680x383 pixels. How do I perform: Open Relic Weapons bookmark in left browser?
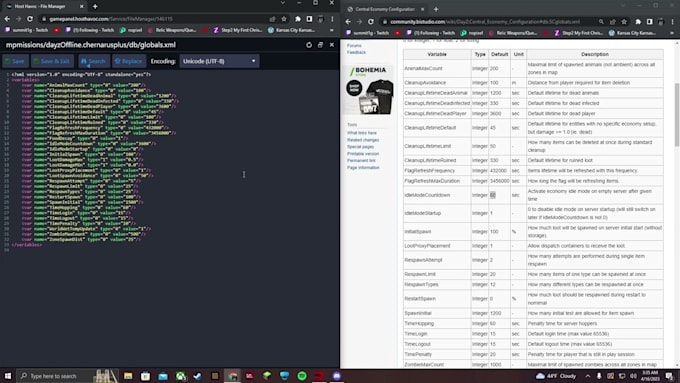[173, 30]
